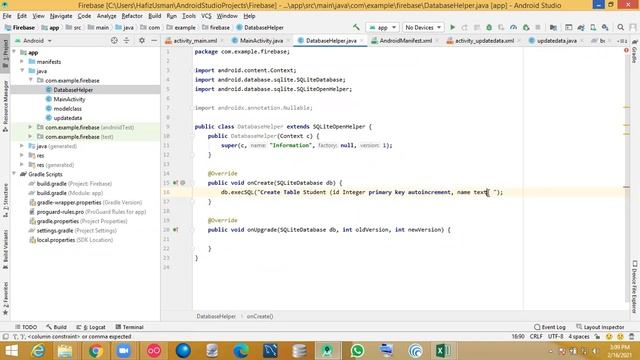This screenshot has width=640, height=360.
Task: Open the Event Log
Action: coord(550,327)
